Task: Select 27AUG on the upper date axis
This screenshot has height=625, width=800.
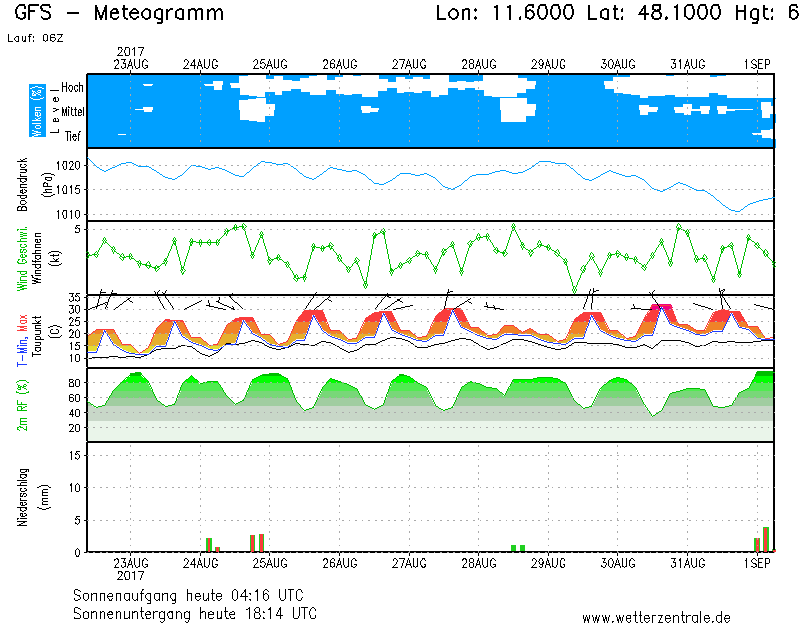Action: point(409,65)
